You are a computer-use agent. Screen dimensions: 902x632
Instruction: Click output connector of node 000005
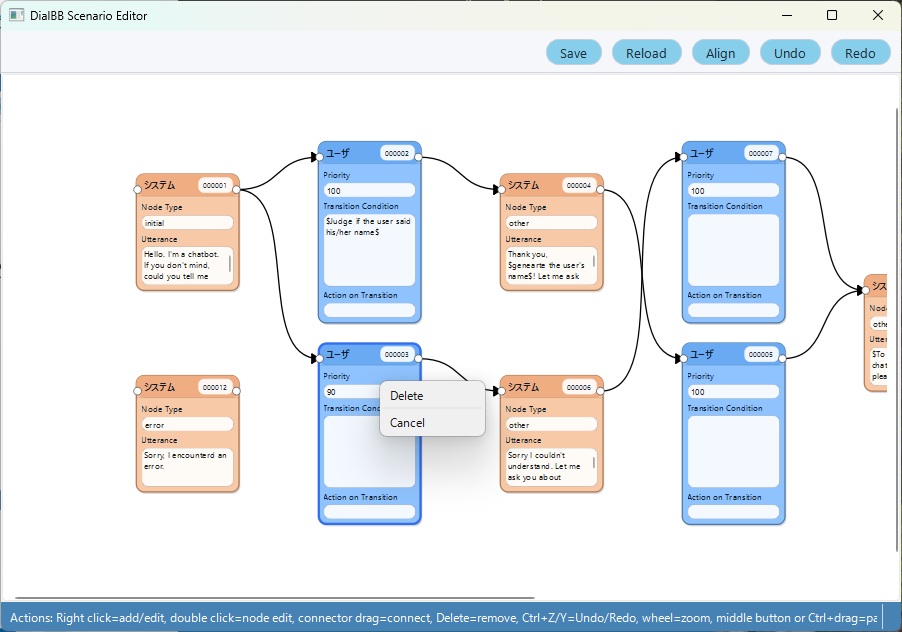[x=782, y=358]
